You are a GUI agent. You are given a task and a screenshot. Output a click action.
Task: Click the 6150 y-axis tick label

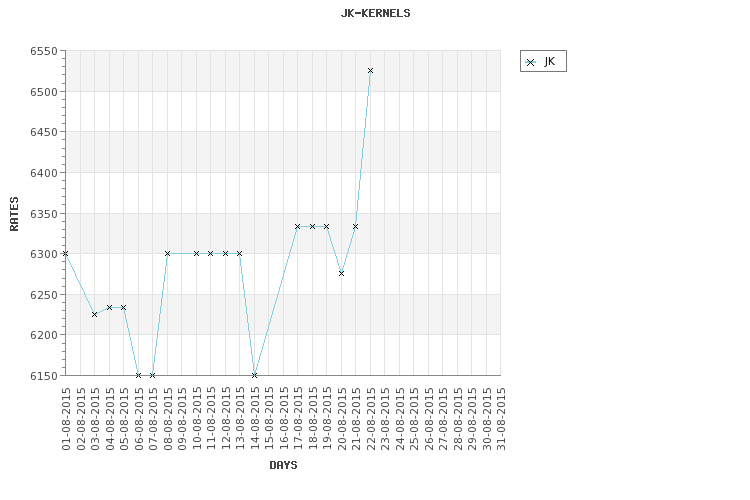[44, 376]
